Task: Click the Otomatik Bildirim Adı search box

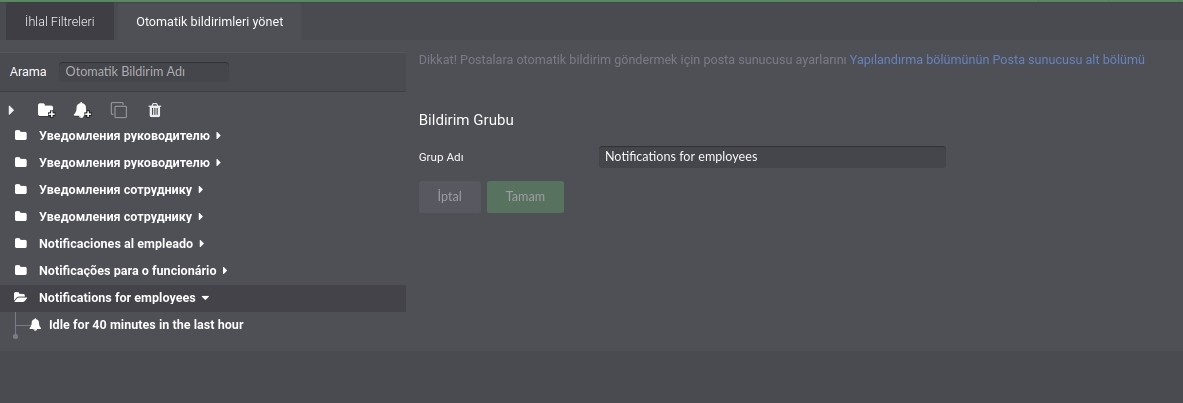Action: 143,72
